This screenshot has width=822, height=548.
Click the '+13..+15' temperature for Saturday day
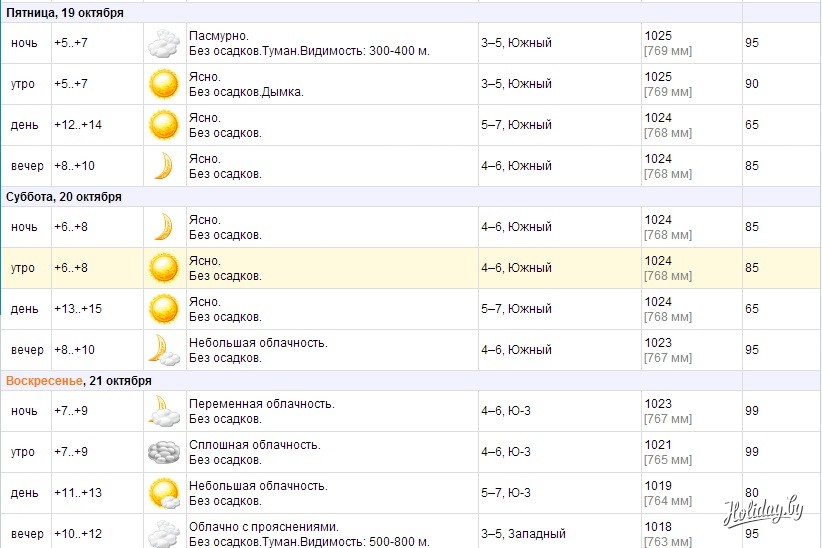tap(78, 309)
